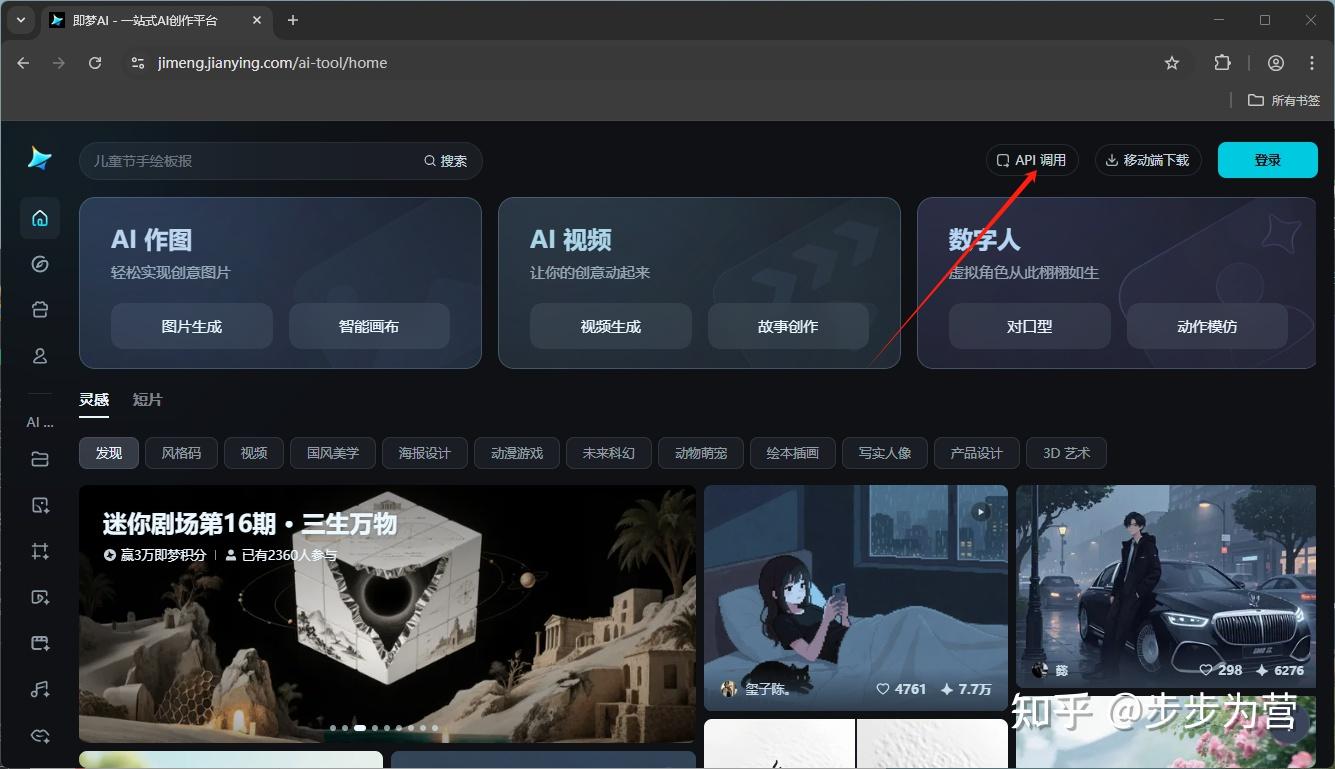Reload the page with the refresh icon
Viewport: 1335px width, 769px height.
[95, 63]
